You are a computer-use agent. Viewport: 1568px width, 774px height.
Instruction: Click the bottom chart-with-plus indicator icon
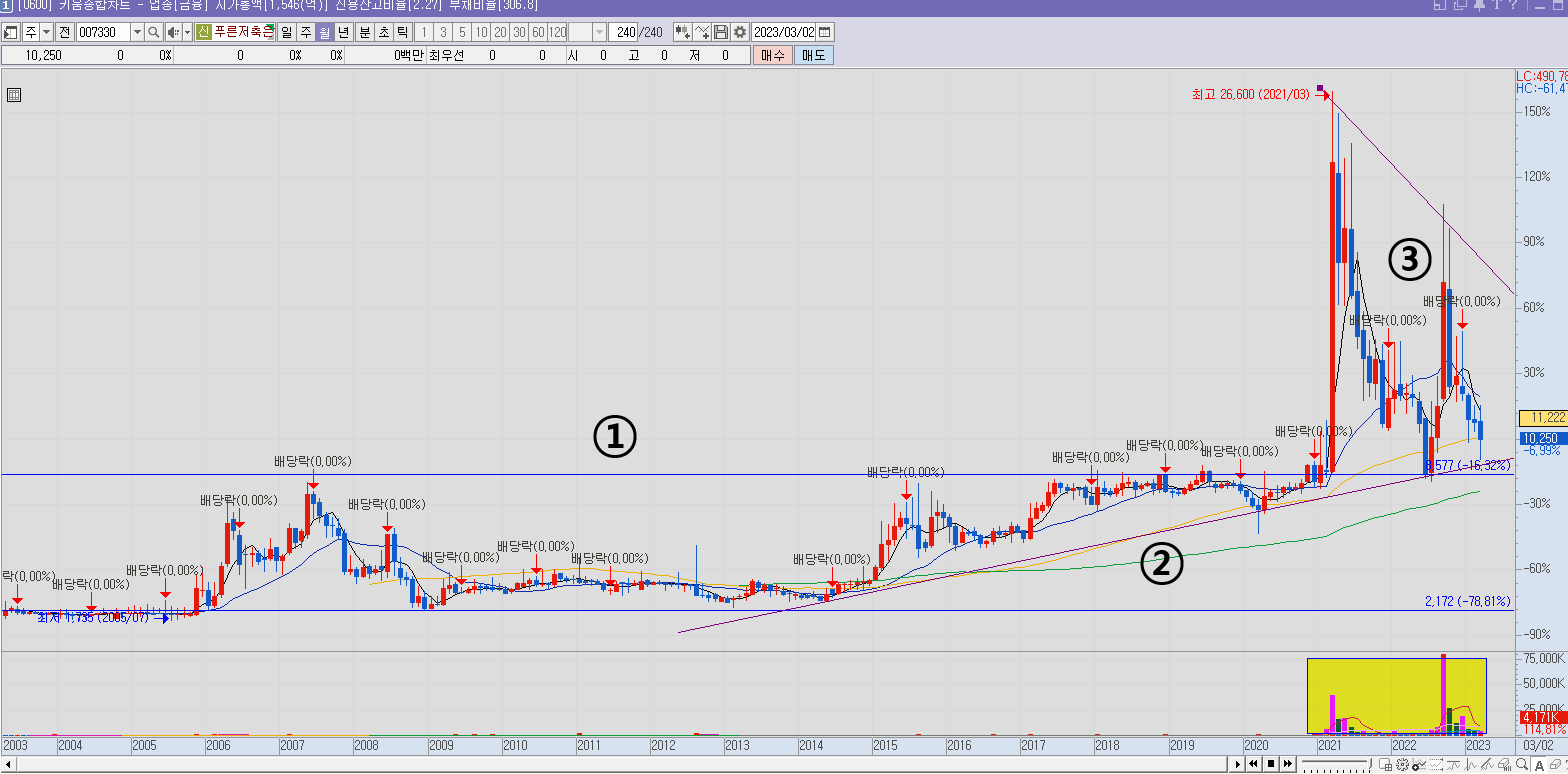(1419, 765)
